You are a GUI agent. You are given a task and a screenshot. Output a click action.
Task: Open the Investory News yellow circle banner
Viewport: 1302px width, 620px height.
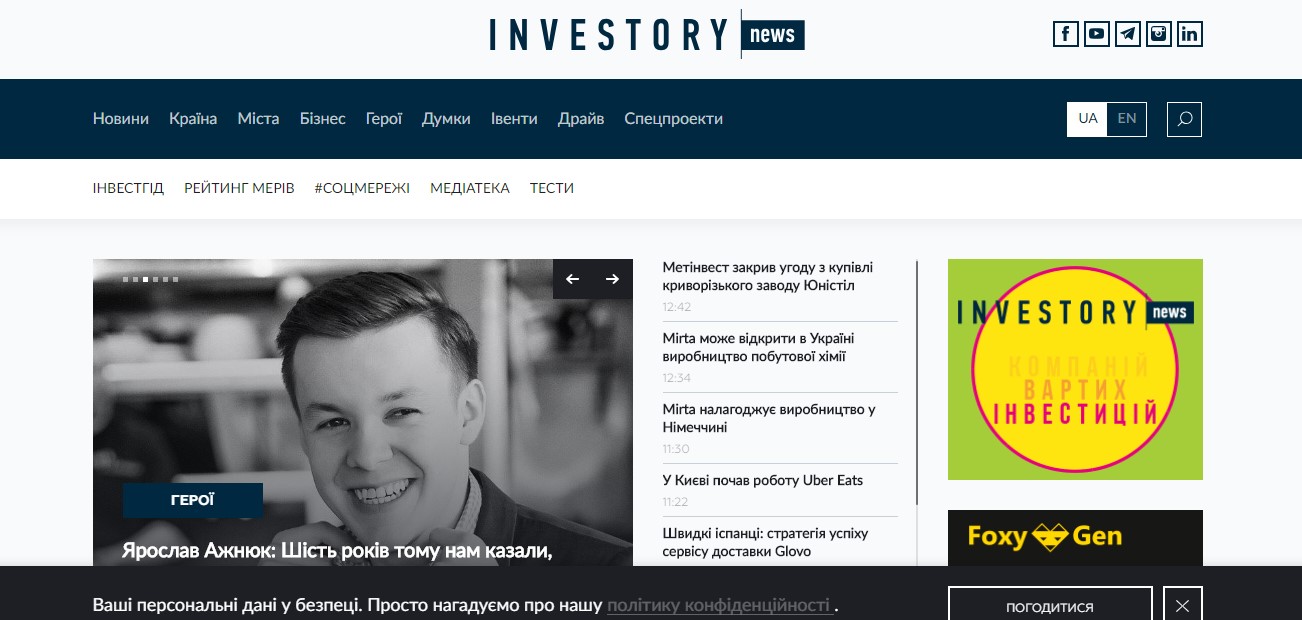click(1075, 369)
